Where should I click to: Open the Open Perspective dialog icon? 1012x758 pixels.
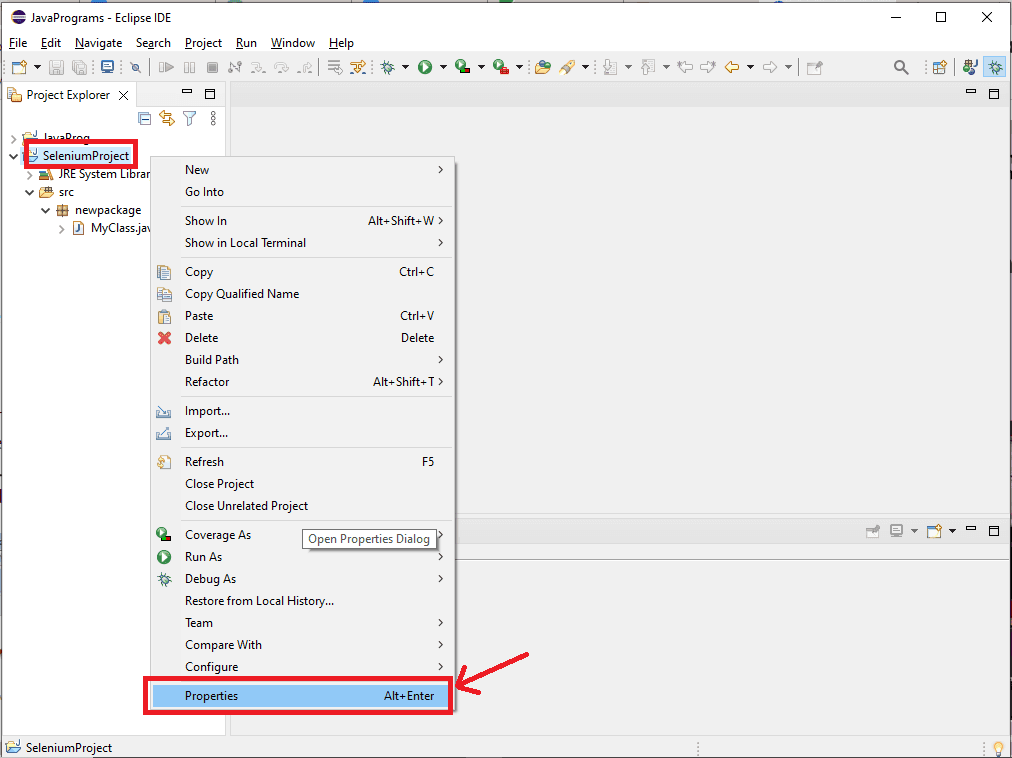pyautogui.click(x=939, y=67)
